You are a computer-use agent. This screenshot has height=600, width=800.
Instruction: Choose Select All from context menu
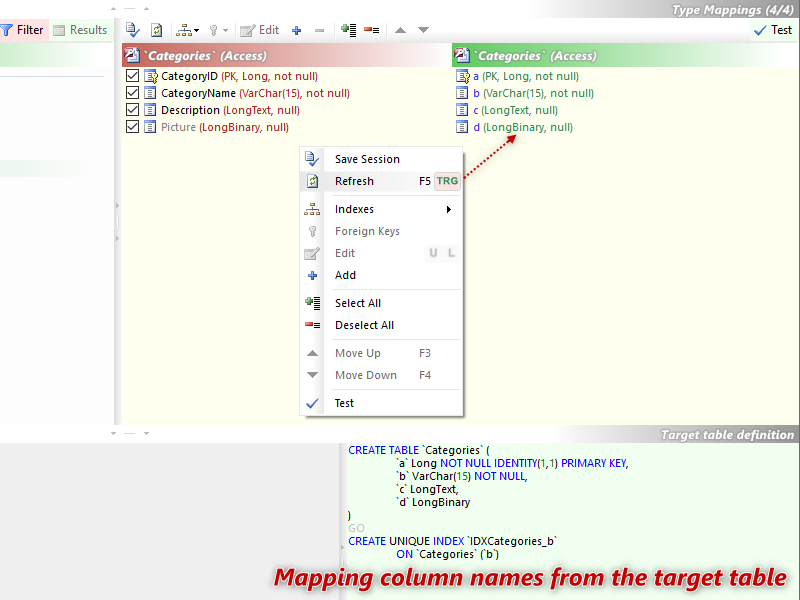point(382,303)
